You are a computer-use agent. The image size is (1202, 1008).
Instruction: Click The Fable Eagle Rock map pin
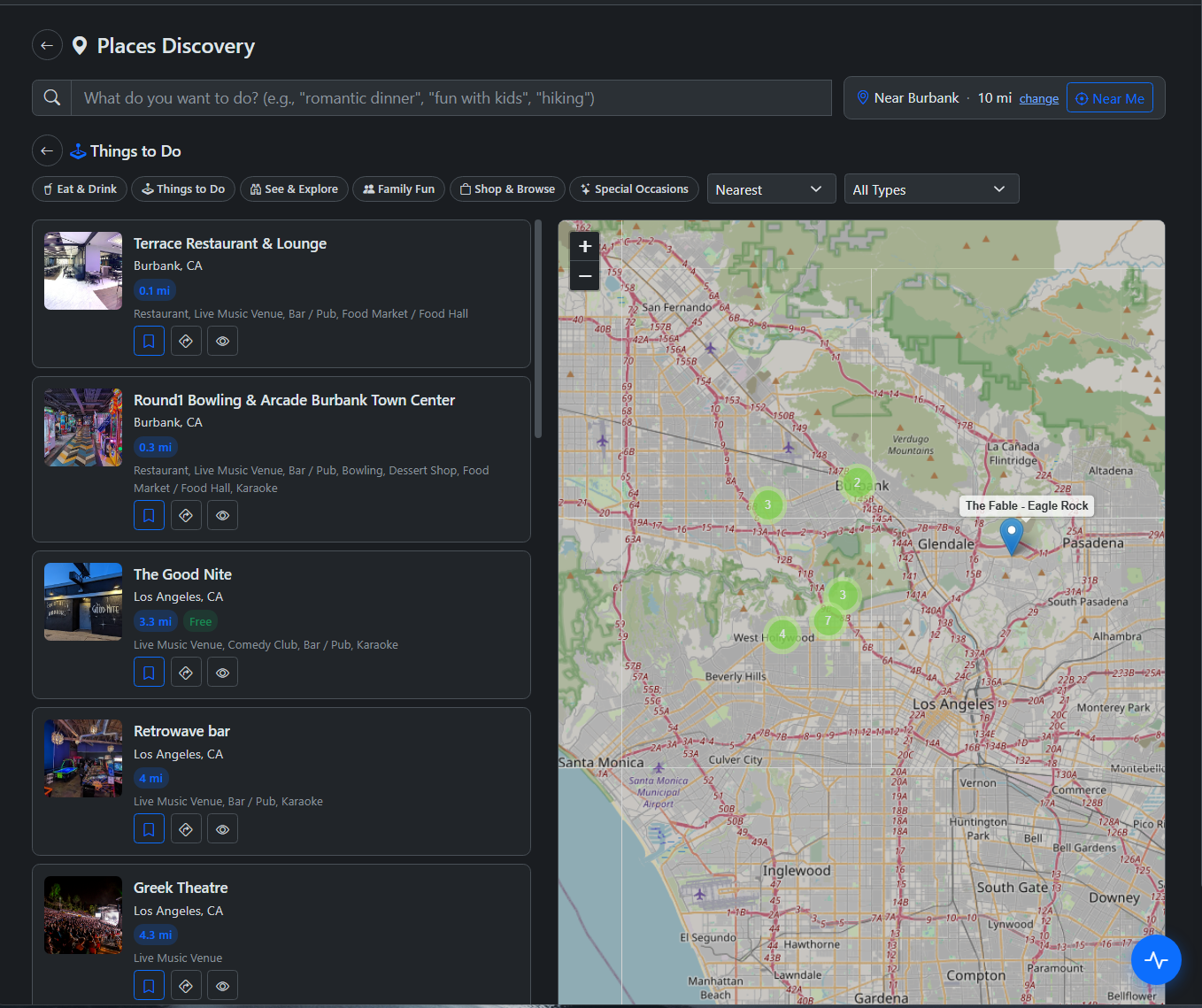(1011, 535)
